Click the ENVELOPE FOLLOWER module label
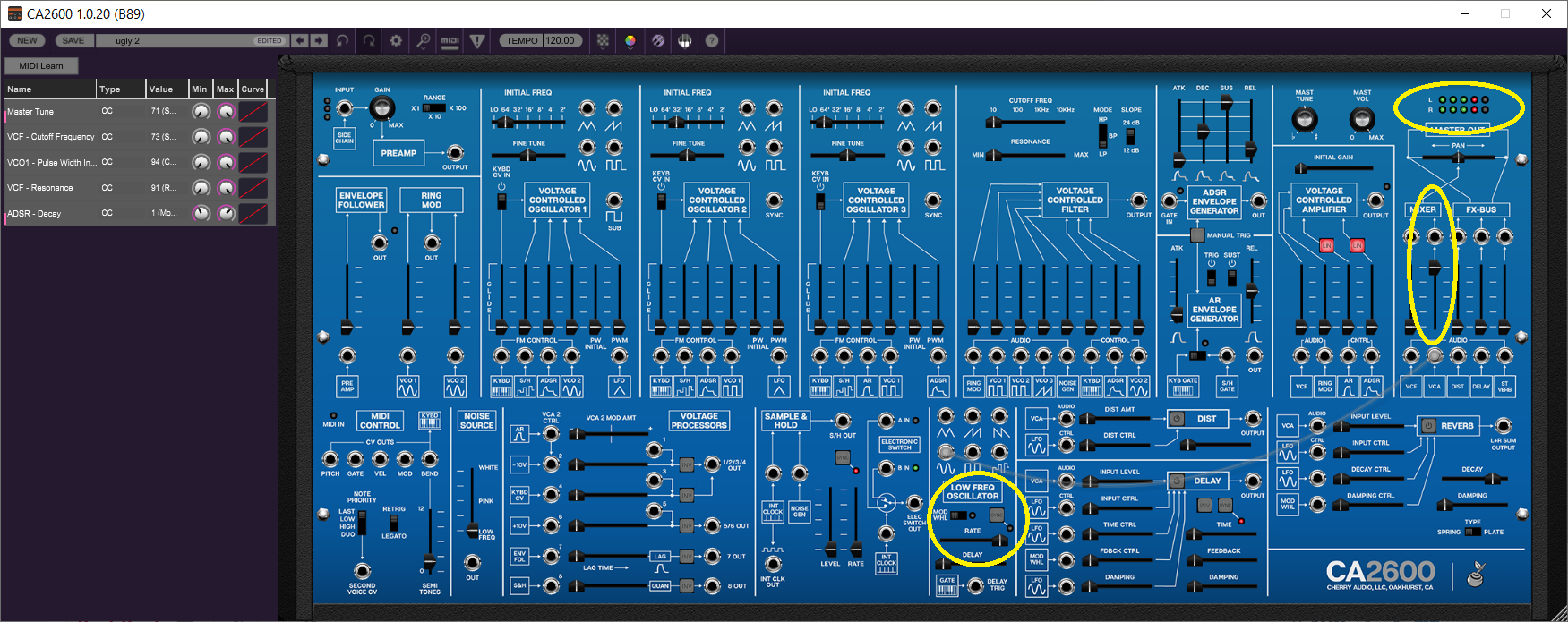Viewport: 1568px width, 622px height. 361,200
